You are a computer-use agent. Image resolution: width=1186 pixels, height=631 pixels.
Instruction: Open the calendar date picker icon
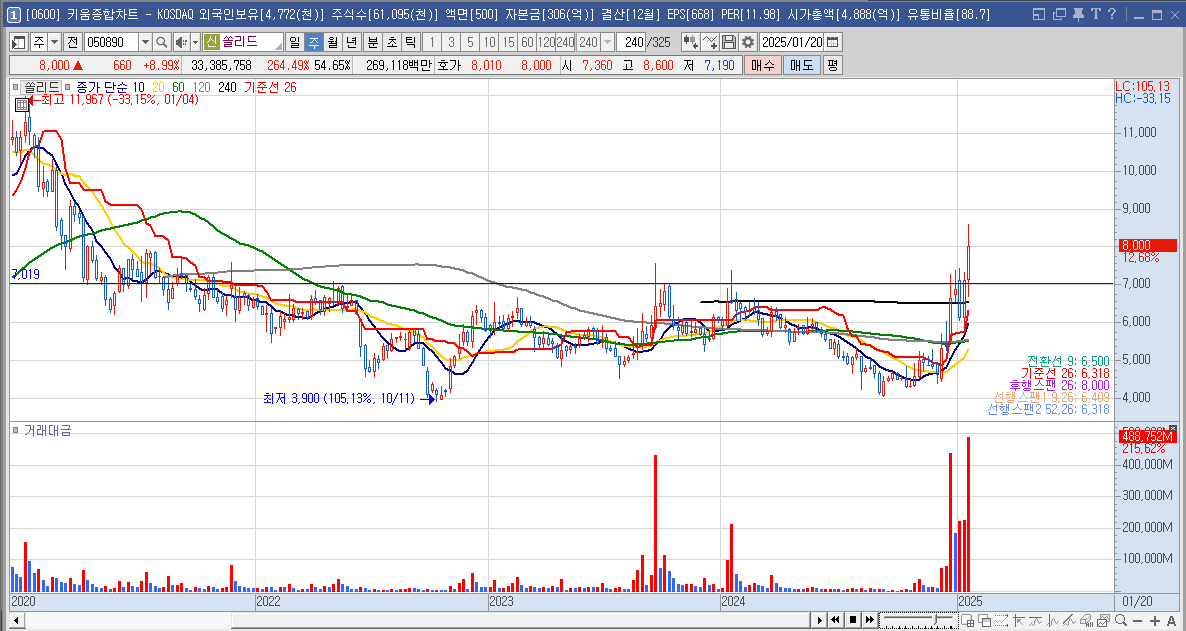tap(833, 42)
